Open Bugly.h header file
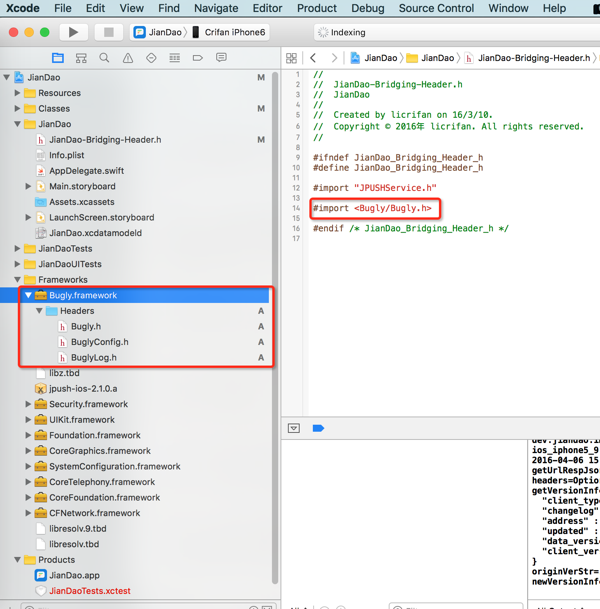Image resolution: width=600 pixels, height=609 pixels. click(x=86, y=326)
